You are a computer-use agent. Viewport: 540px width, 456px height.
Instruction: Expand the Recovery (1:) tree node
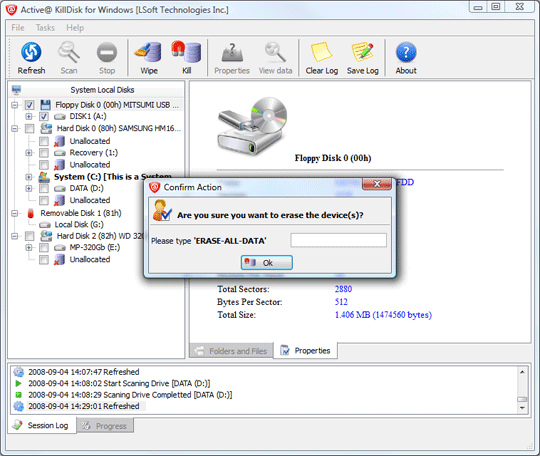29,153
